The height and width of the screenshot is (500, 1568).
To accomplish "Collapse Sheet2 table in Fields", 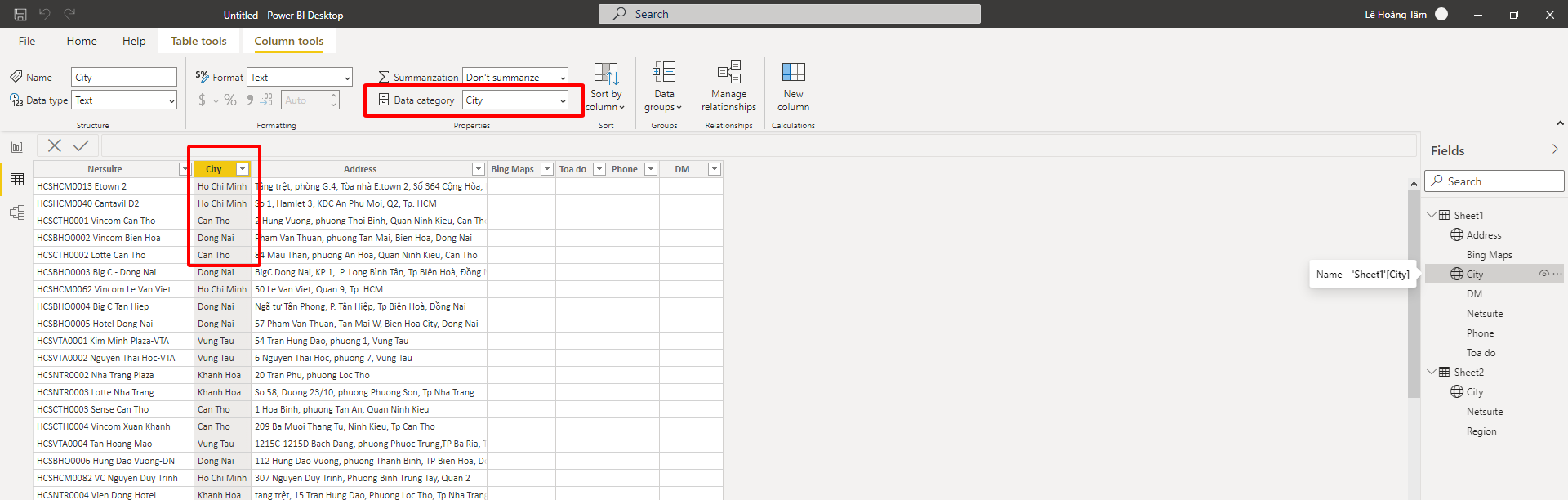I will [x=1432, y=372].
